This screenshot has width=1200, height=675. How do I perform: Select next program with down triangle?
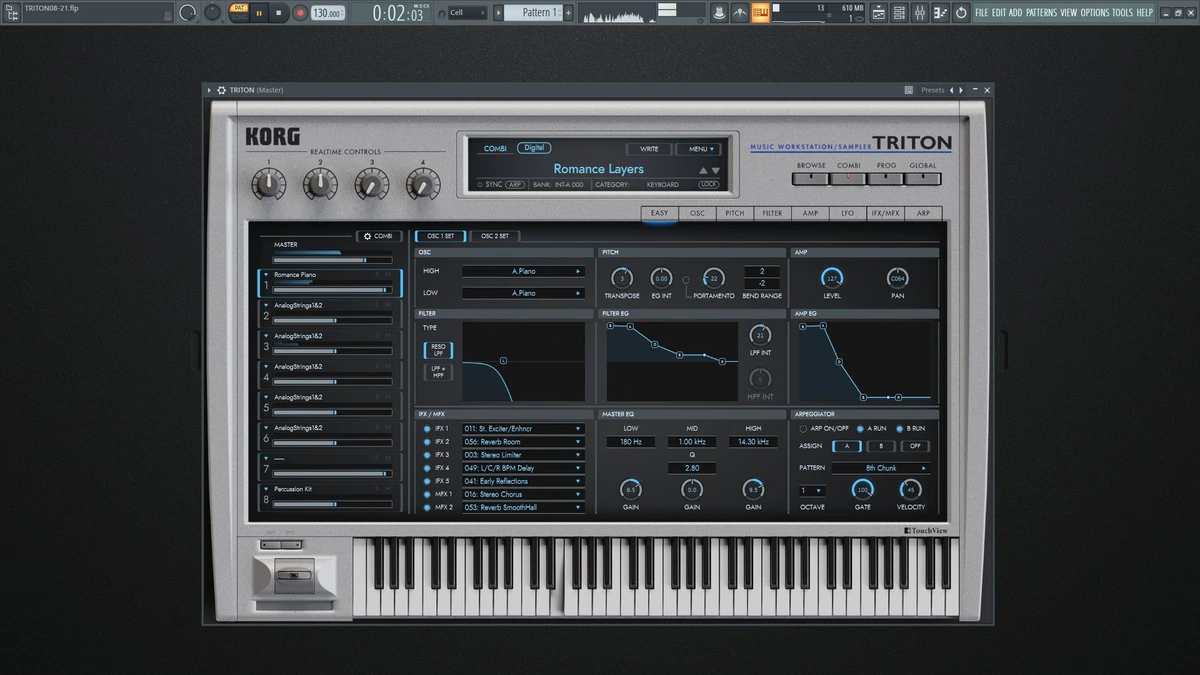click(715, 170)
